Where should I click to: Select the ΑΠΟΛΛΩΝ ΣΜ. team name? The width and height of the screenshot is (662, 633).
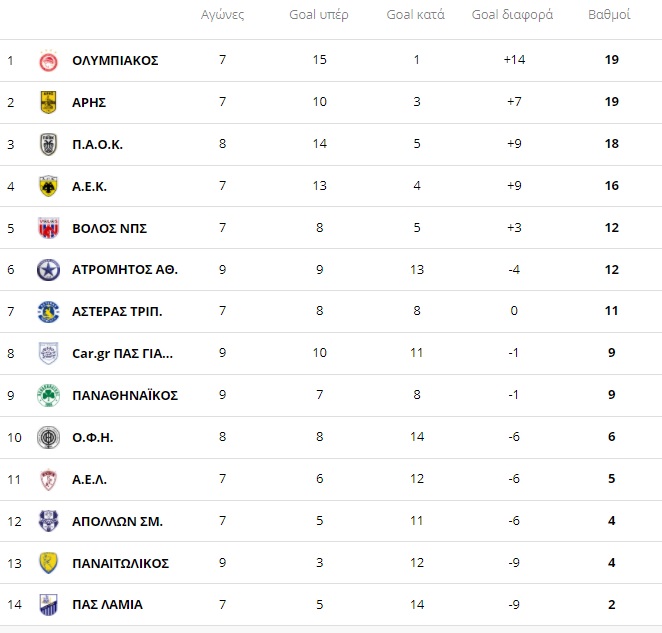[117, 522]
